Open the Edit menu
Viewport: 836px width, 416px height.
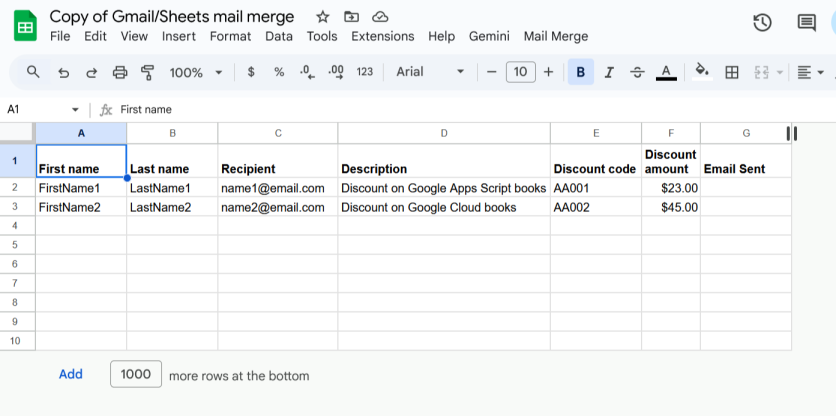pos(95,36)
